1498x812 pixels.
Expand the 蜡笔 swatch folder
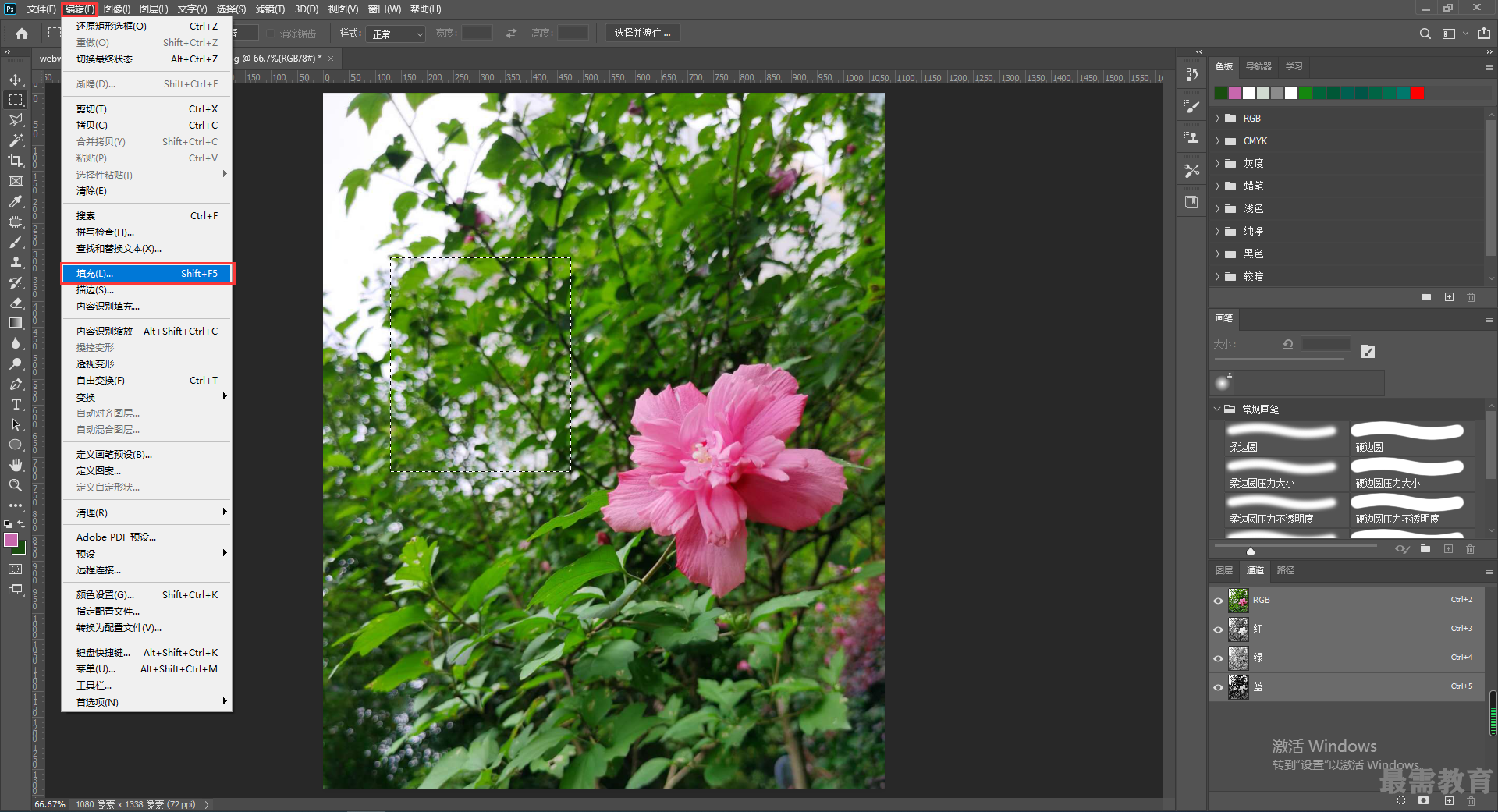point(1217,186)
